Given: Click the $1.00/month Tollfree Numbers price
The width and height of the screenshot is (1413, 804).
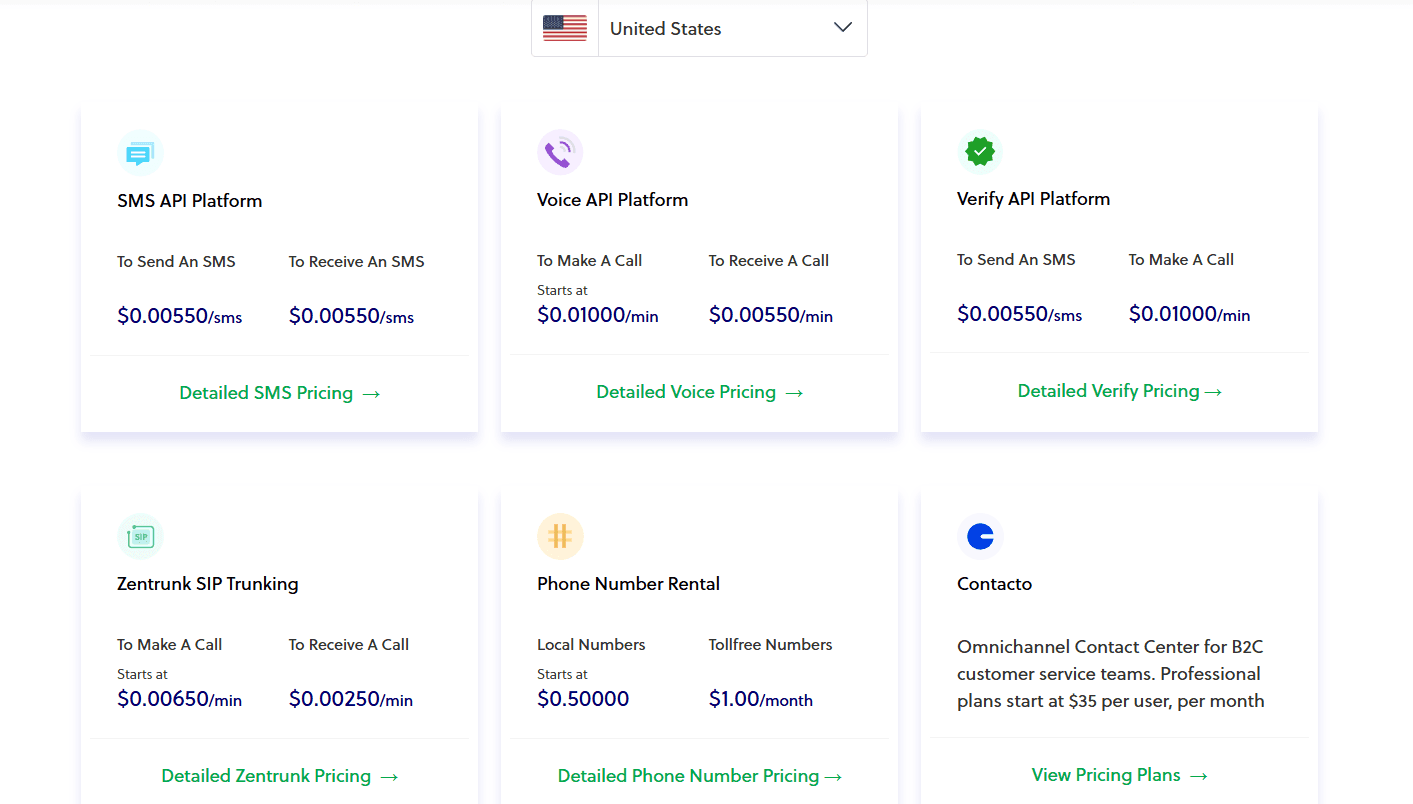Looking at the screenshot, I should tap(761, 700).
